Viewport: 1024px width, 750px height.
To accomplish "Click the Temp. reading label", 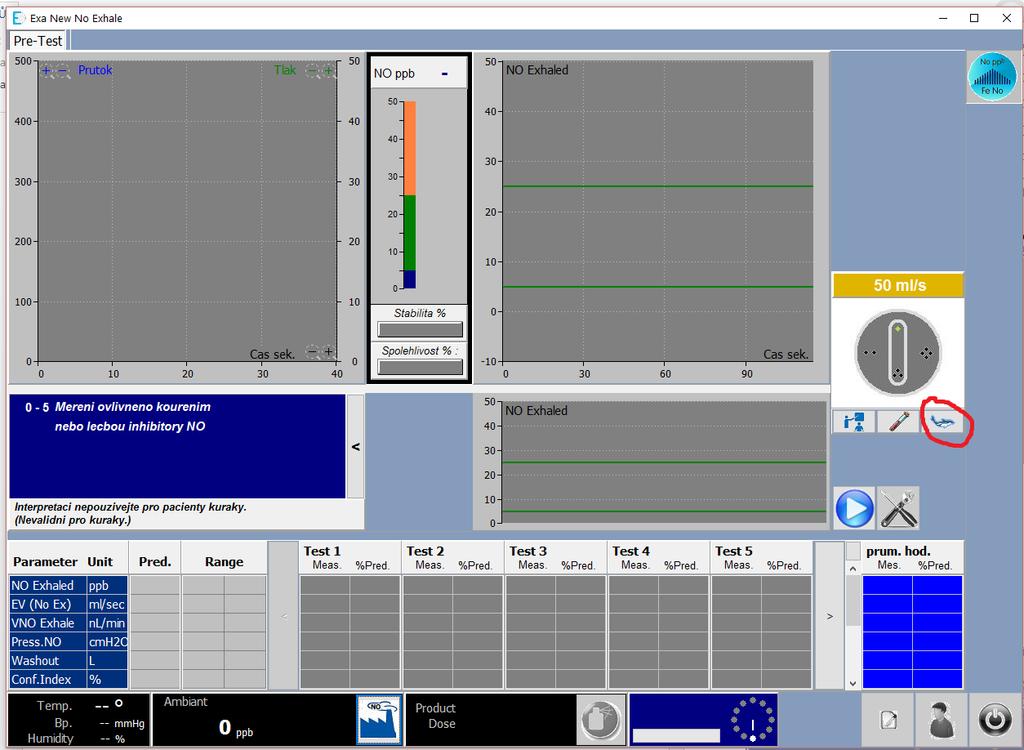I will pyautogui.click(x=54, y=706).
